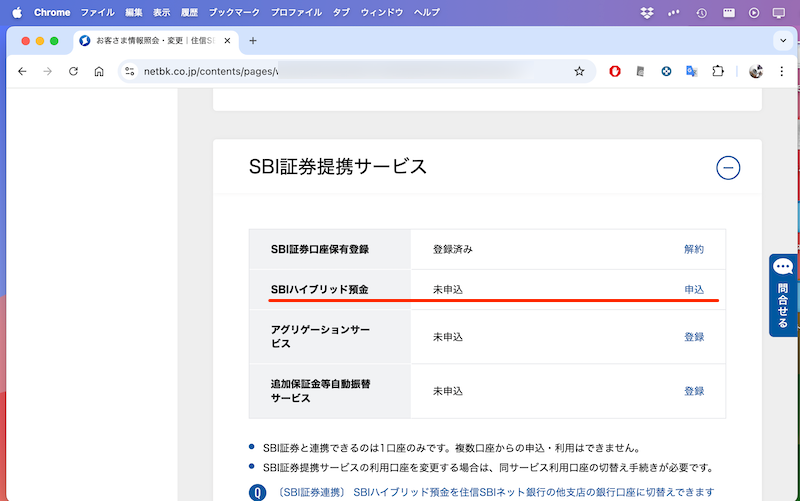Click 登録 for 追加保証金等自動振替サービス
Image resolution: width=800 pixels, height=501 pixels.
point(693,391)
